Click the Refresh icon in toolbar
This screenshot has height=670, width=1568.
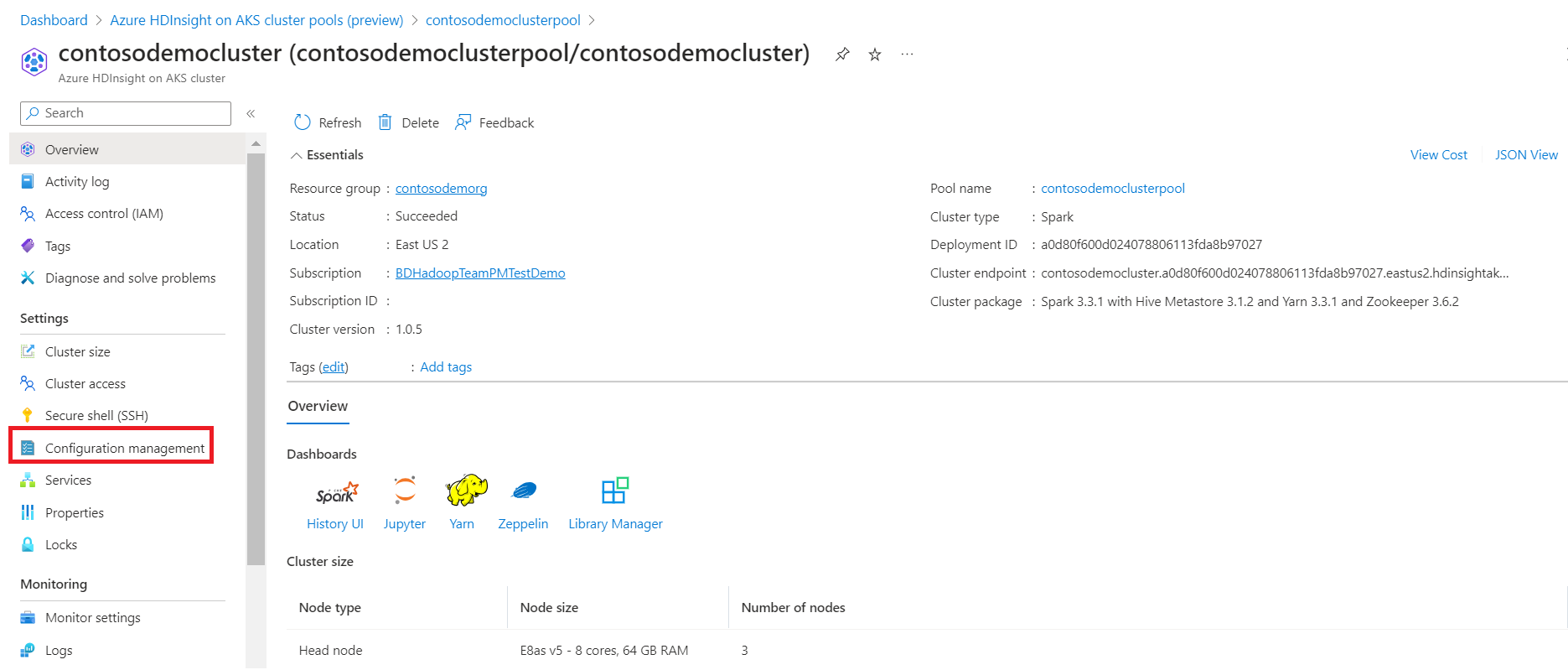click(x=303, y=122)
